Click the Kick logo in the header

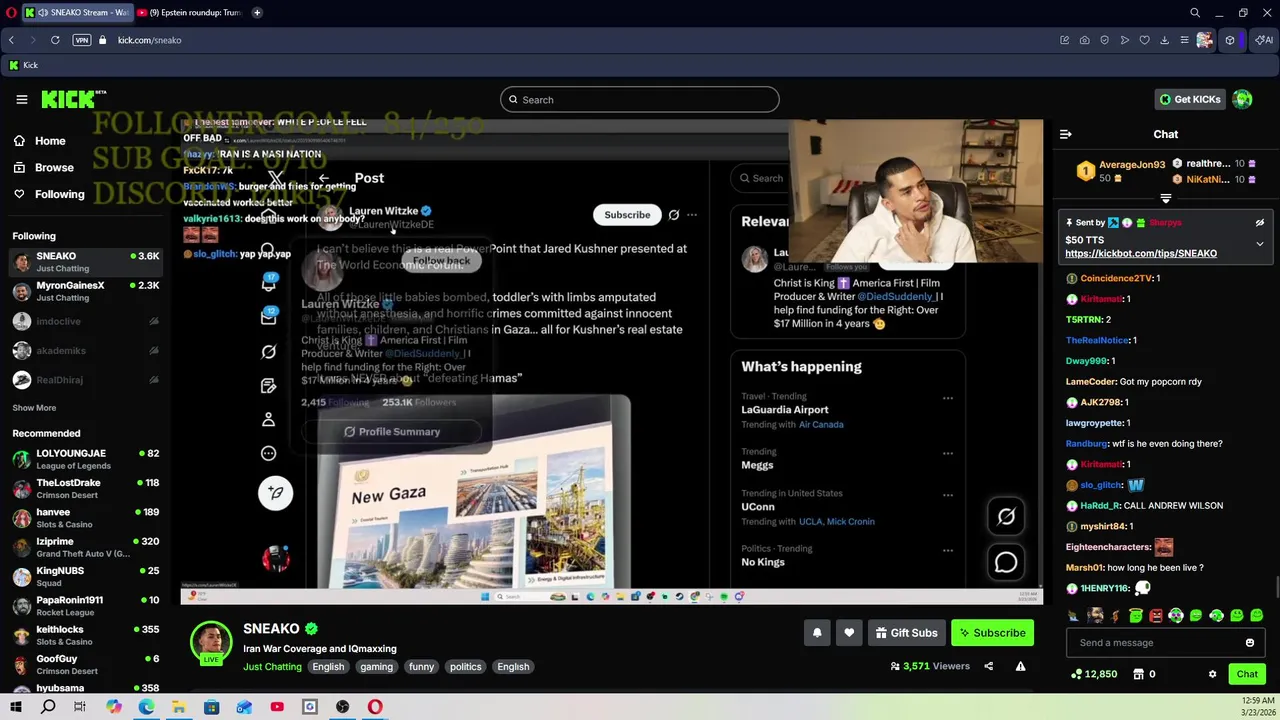73,99
